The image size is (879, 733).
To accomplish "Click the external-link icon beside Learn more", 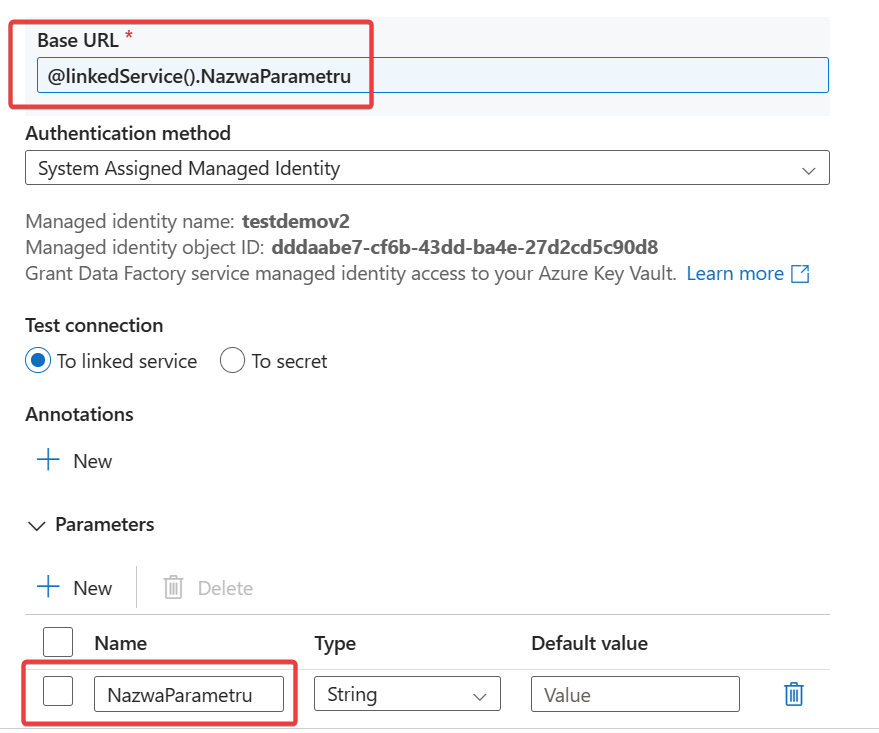I will (x=800, y=274).
